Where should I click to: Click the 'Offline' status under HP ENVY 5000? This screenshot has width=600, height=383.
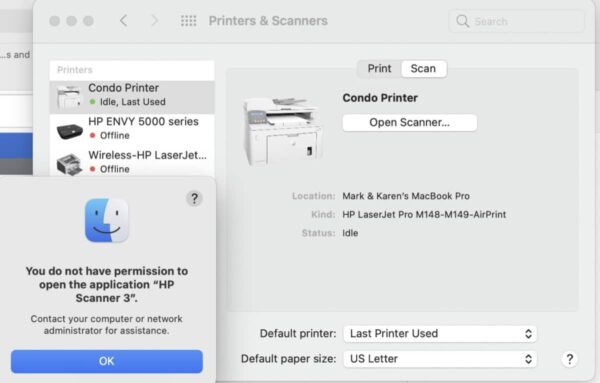pyautogui.click(x=114, y=135)
